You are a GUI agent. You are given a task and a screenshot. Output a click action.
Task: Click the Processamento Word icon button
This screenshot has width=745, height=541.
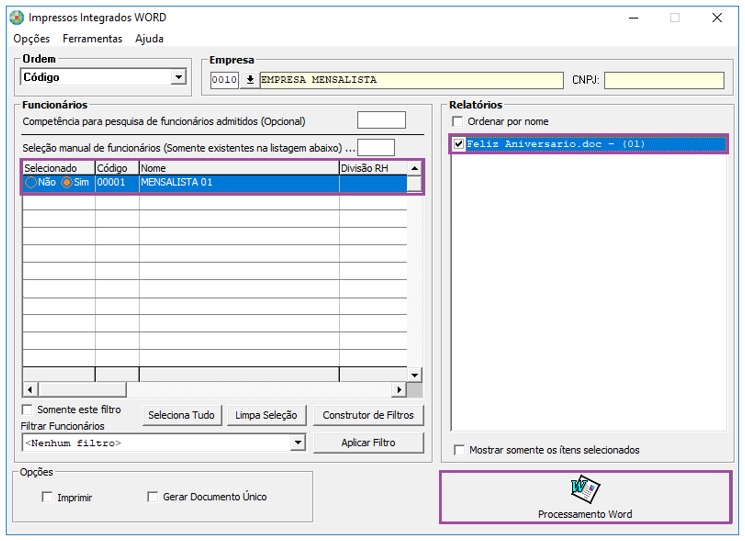pos(585,497)
